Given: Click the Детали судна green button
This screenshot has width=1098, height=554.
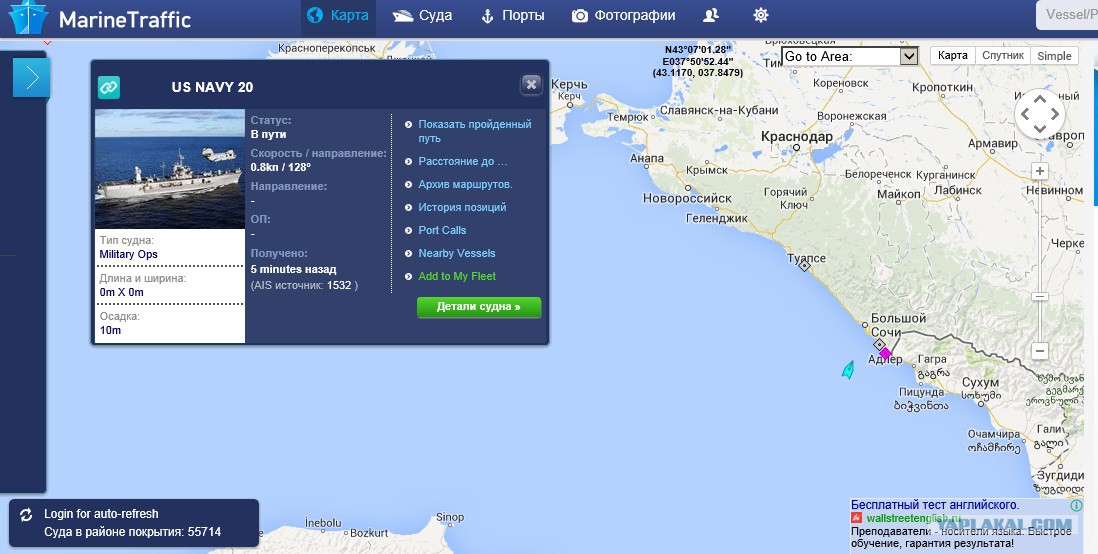Looking at the screenshot, I should (479, 307).
